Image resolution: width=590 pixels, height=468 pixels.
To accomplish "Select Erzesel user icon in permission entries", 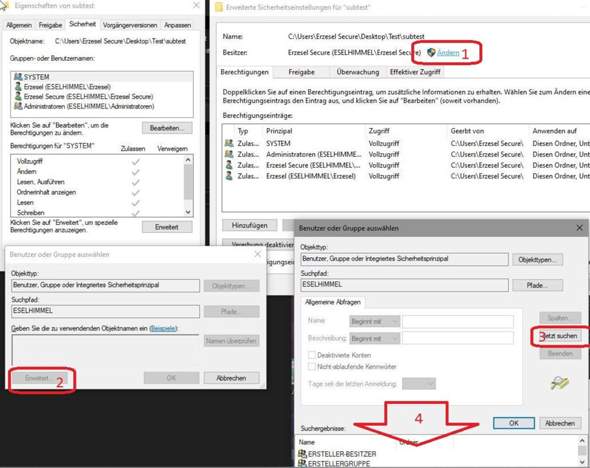I will (229, 176).
